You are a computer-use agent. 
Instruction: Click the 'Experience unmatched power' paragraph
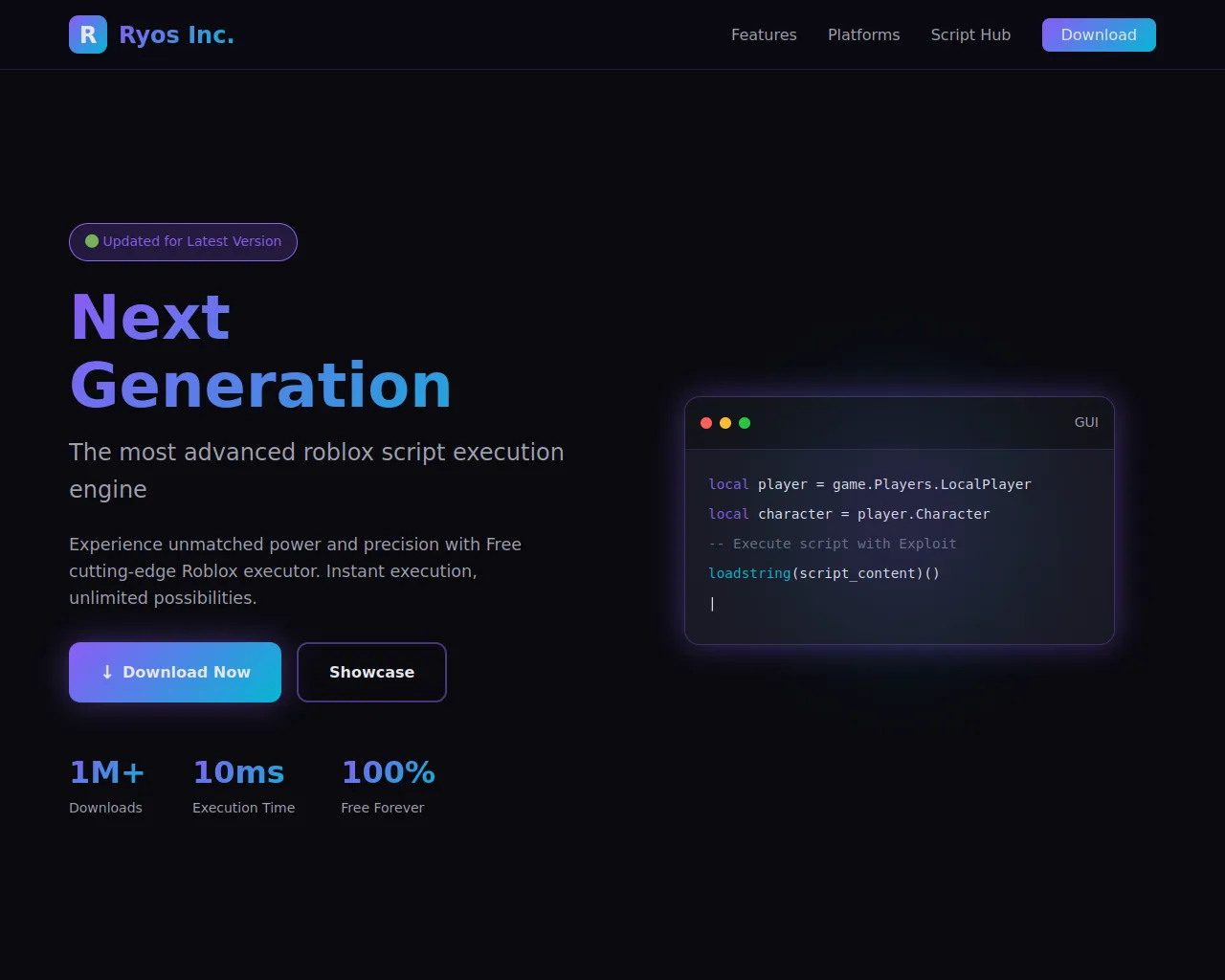(x=296, y=571)
